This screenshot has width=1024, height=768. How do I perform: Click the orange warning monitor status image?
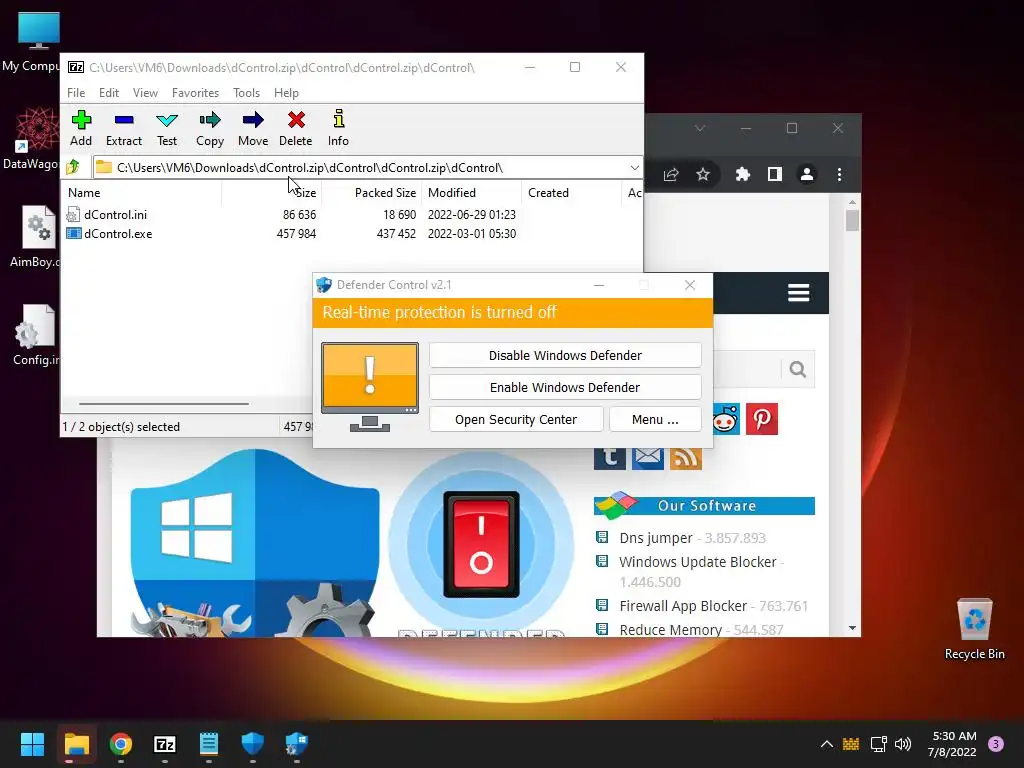[x=370, y=387]
